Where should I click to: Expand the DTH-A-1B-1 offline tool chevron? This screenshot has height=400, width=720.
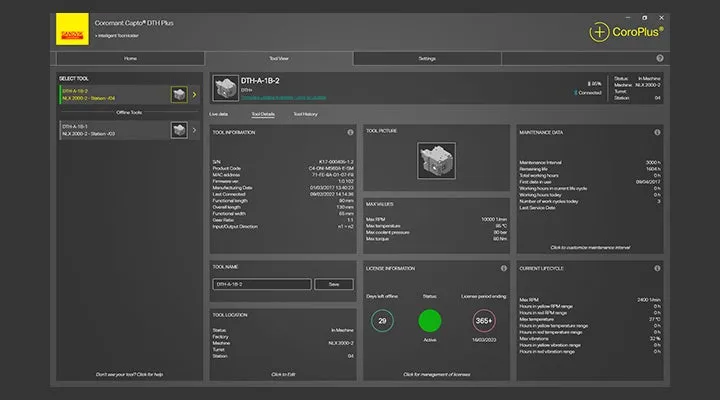click(x=194, y=130)
